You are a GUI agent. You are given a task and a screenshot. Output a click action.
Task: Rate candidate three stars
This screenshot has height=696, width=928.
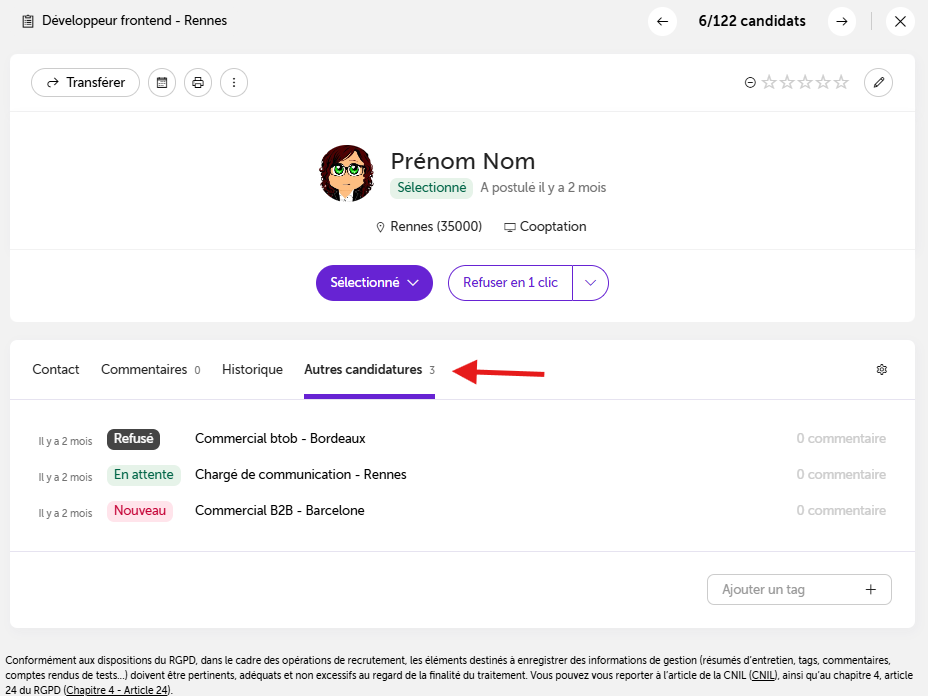[805, 82]
